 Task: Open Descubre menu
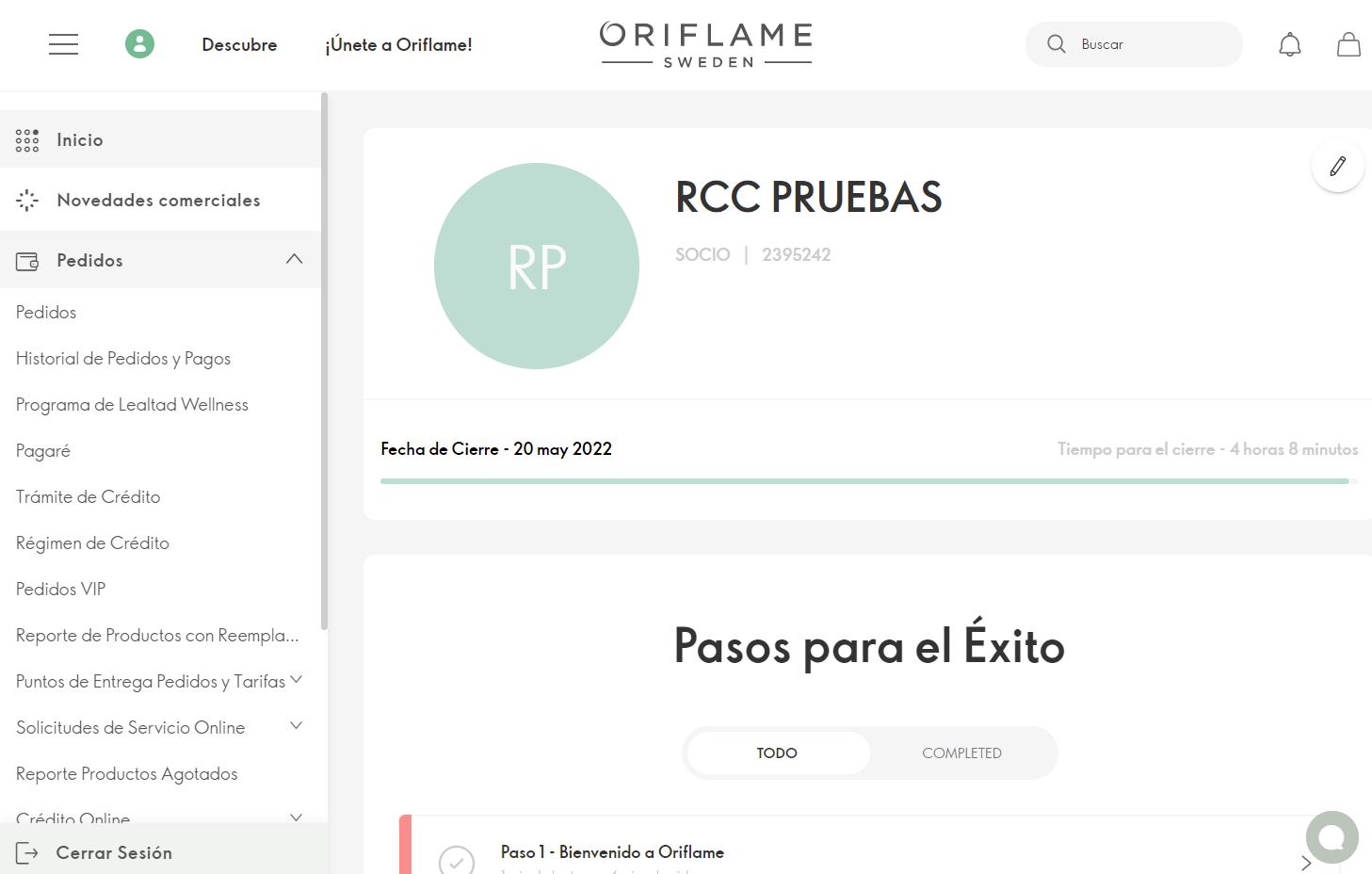click(x=239, y=44)
